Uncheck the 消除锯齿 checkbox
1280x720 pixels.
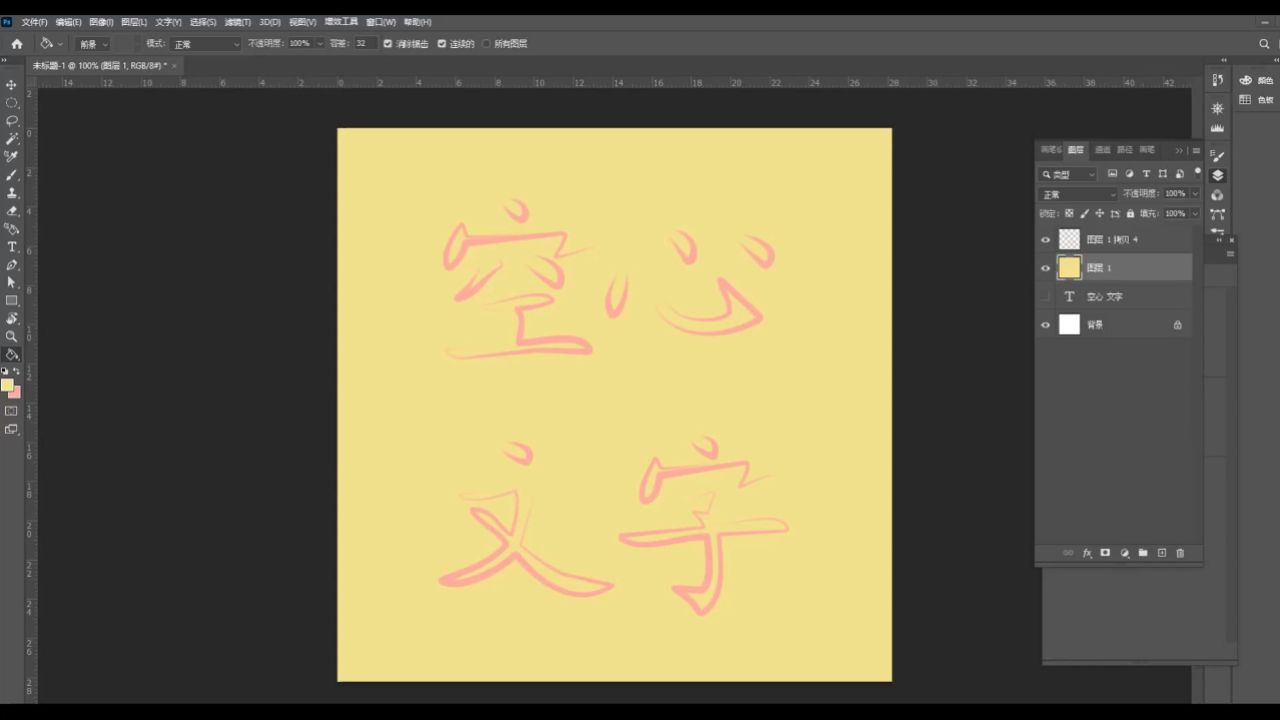388,43
